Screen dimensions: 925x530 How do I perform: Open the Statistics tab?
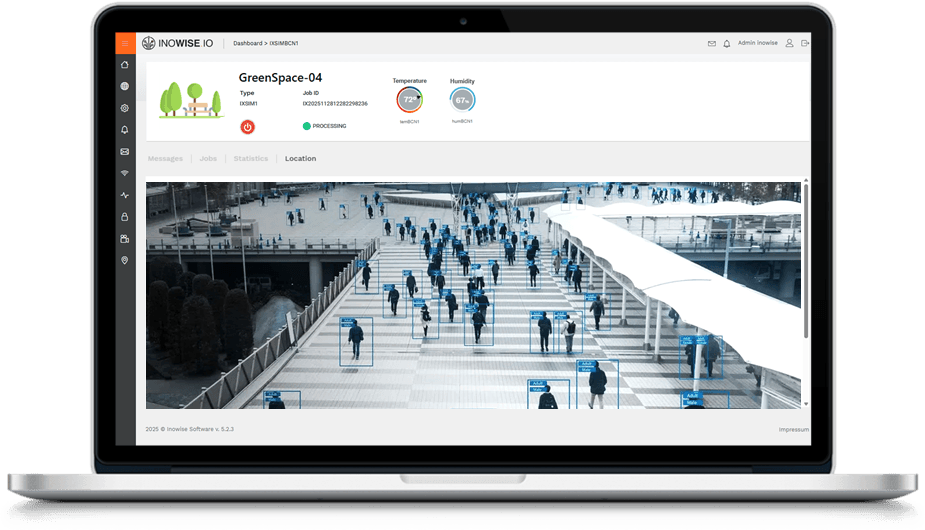(250, 159)
